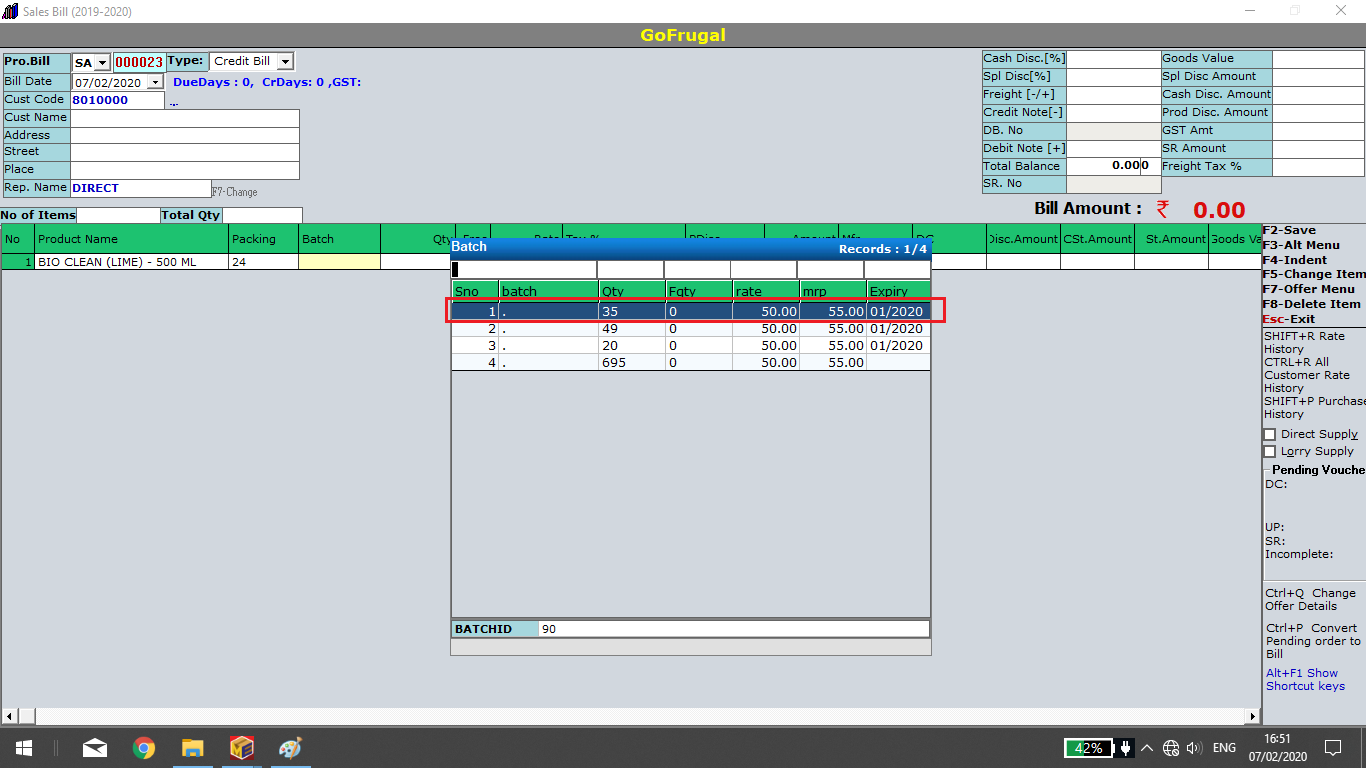Click F7-Change beside Rep. Name
Image resolution: width=1366 pixels, height=768 pixels.
(x=234, y=192)
